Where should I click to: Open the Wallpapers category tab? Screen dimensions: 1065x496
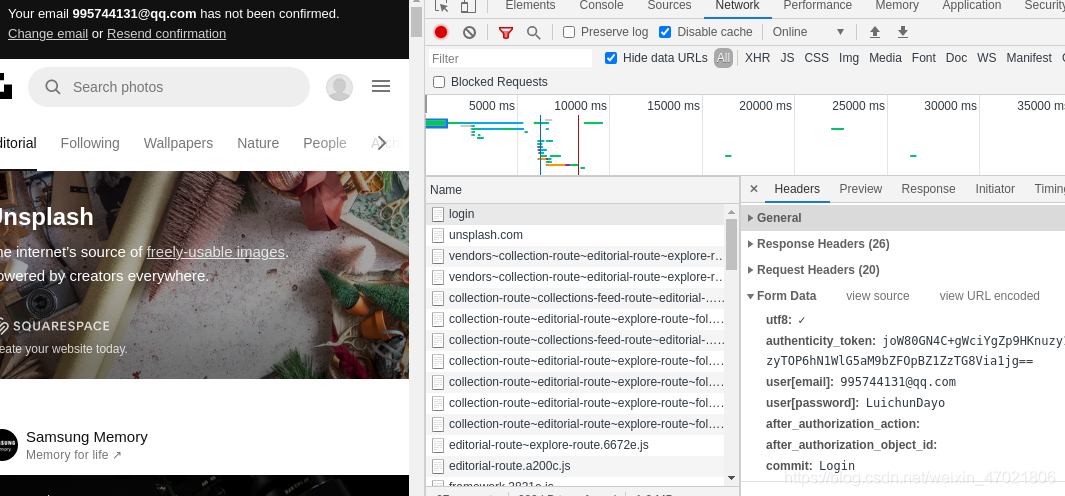178,143
